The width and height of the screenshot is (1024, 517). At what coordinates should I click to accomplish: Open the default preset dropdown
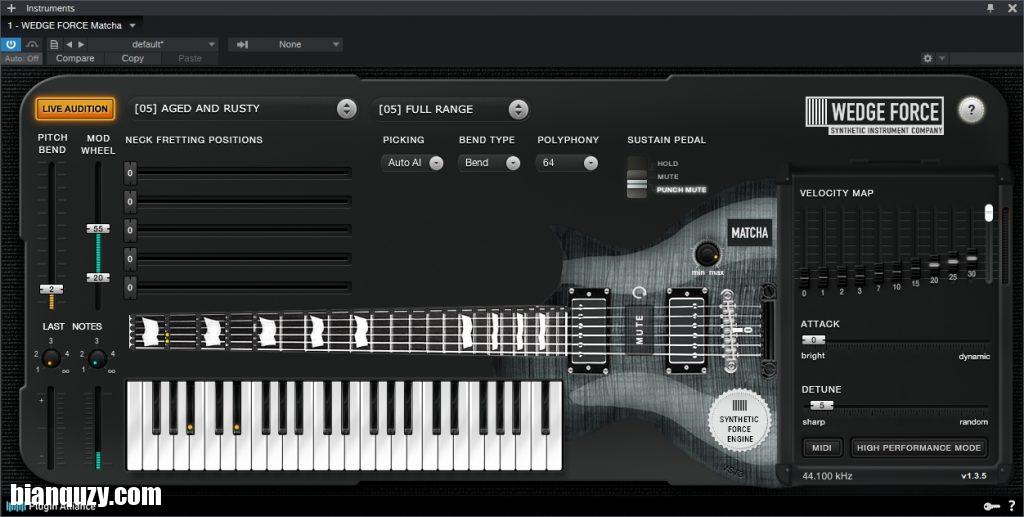(153, 44)
